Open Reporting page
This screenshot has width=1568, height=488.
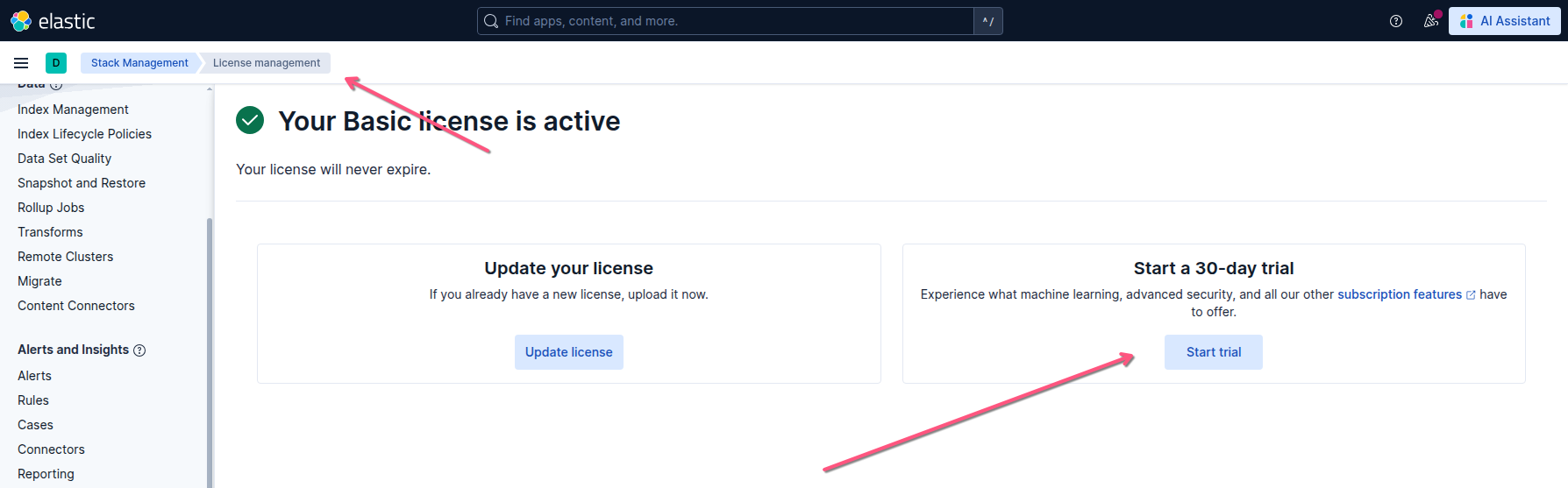[46, 474]
